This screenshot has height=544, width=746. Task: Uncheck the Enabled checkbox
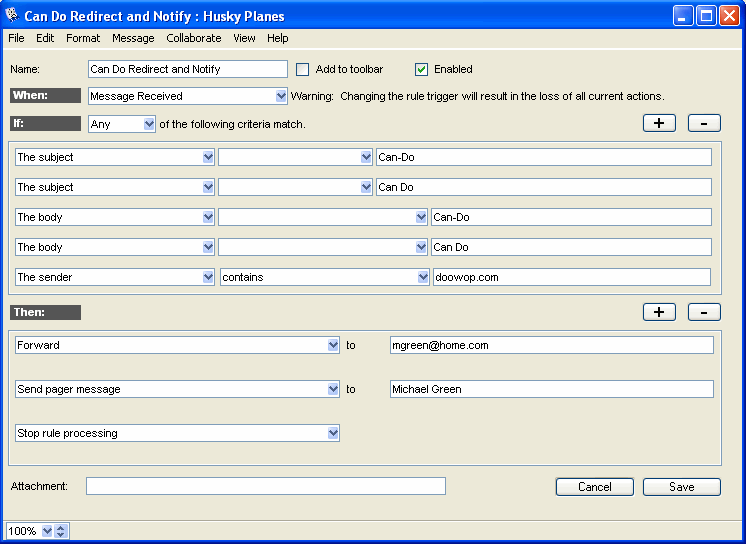tap(421, 69)
